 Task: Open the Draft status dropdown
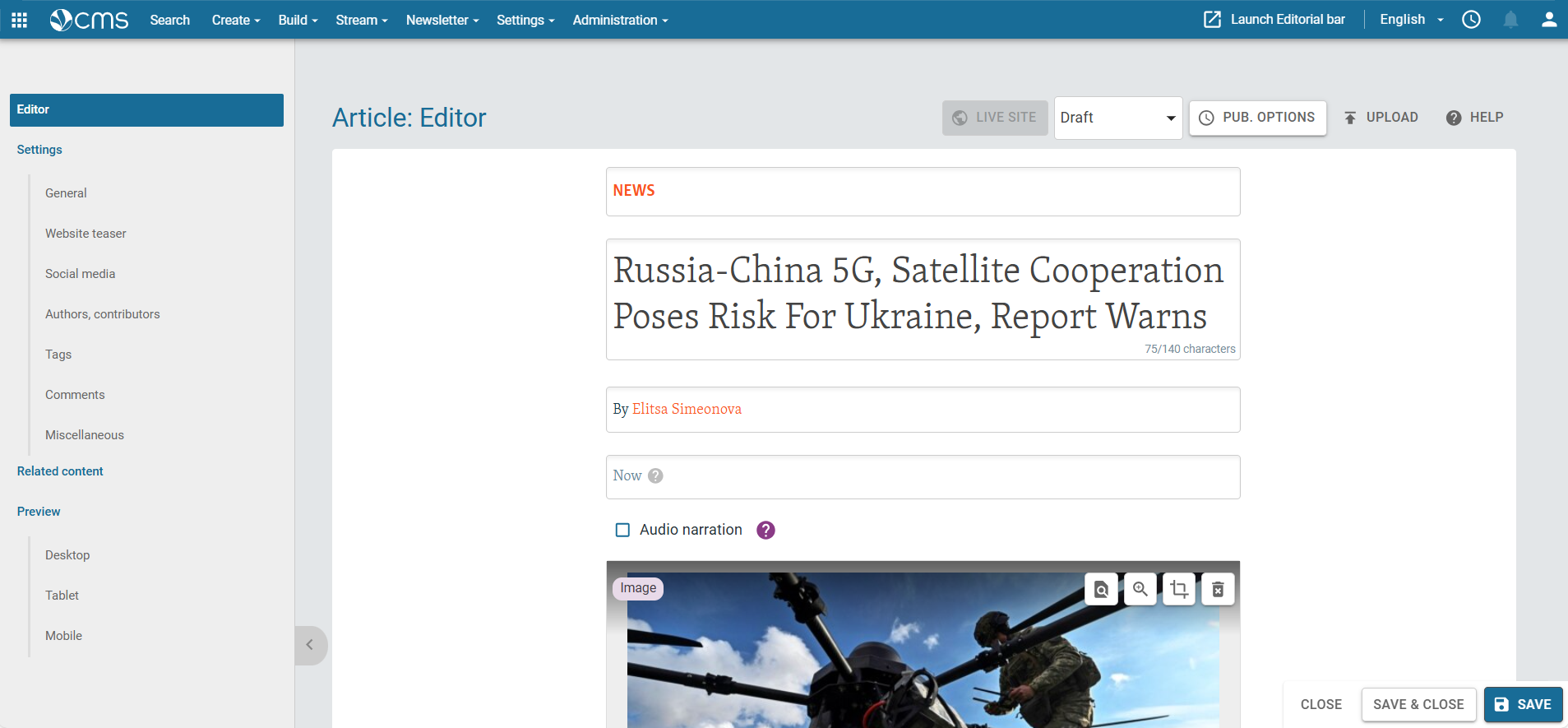pyautogui.click(x=1117, y=118)
